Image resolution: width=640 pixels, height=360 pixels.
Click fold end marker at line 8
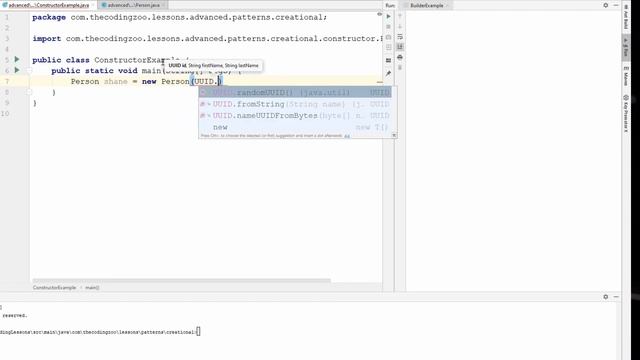coord(29,92)
